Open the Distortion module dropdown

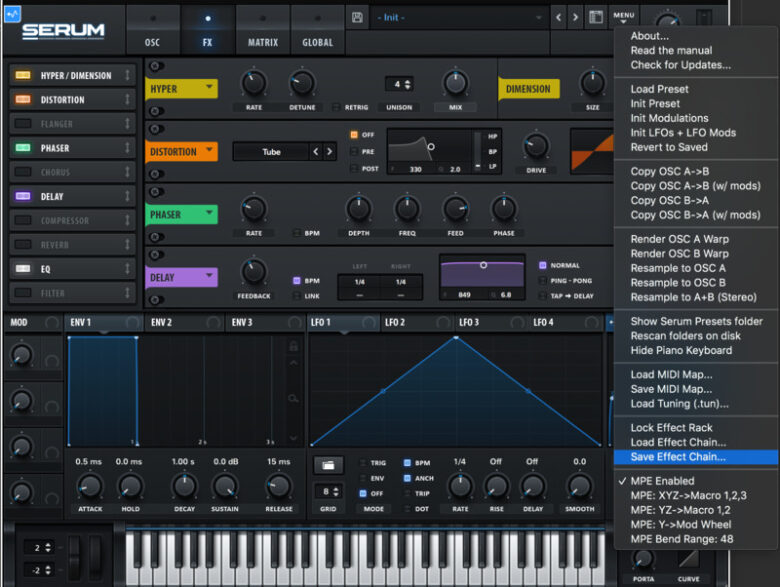(x=209, y=149)
